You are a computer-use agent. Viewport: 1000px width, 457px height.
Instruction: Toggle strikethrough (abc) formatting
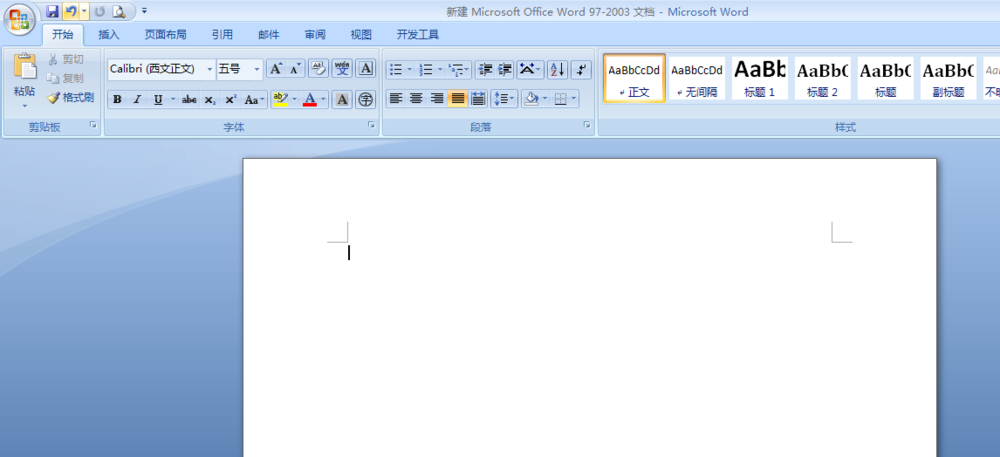coord(189,99)
